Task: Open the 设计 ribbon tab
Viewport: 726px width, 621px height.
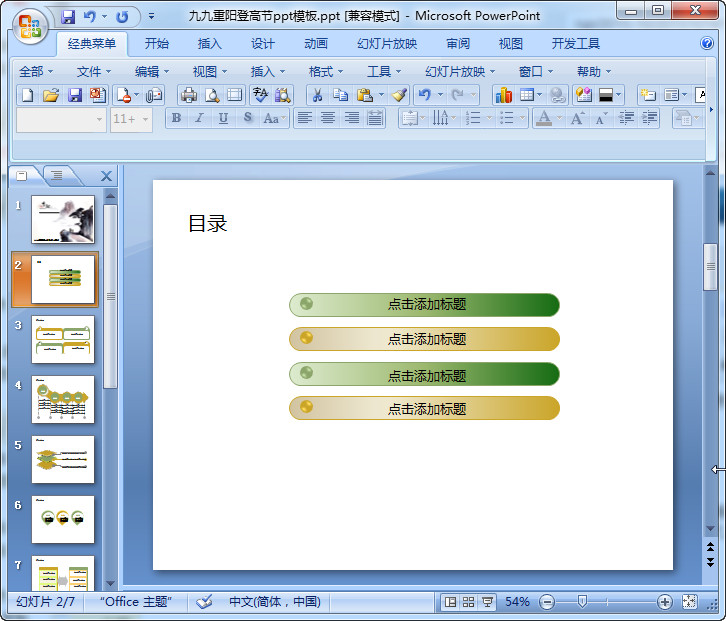Action: (x=263, y=44)
